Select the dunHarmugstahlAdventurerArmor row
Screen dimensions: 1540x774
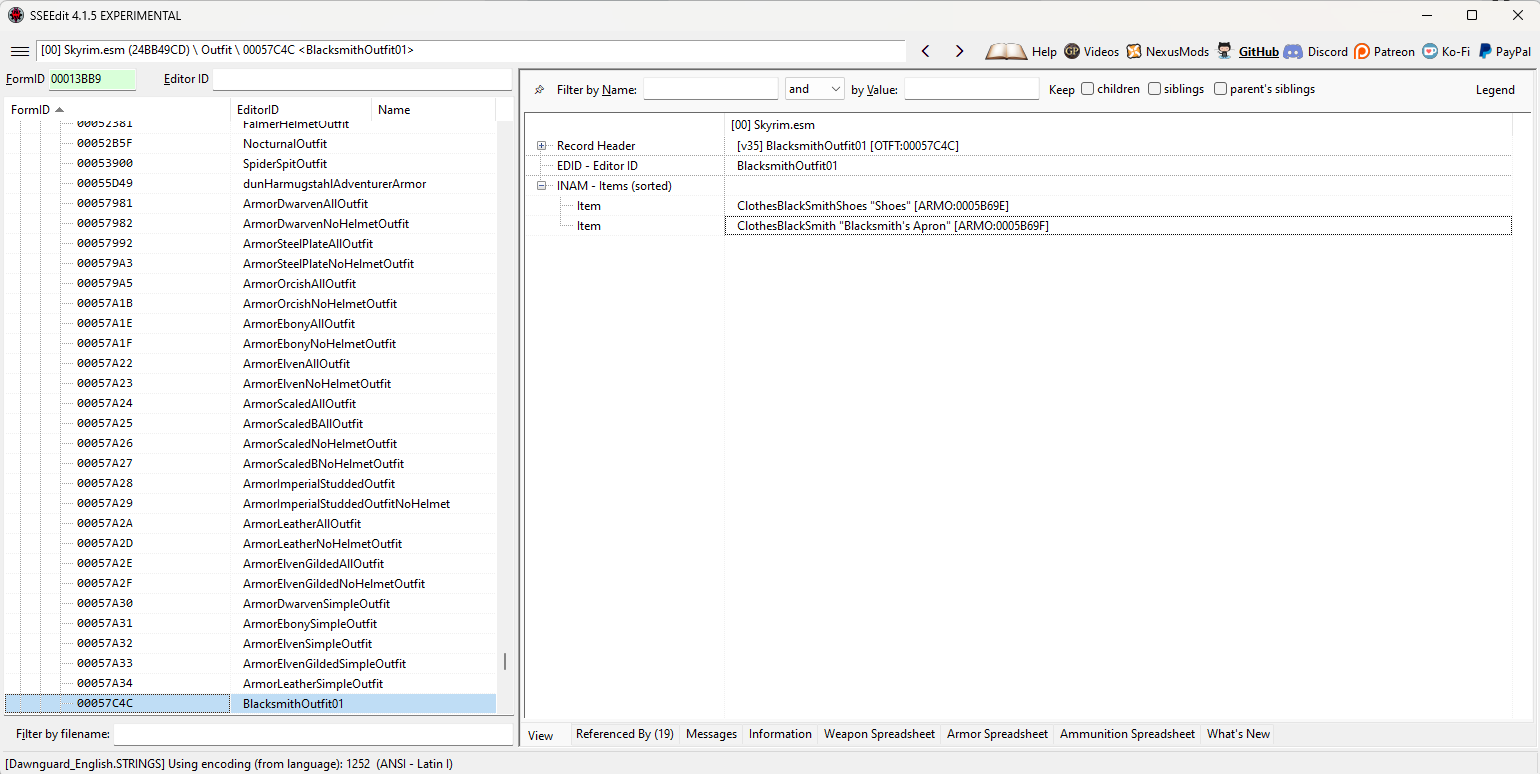[250, 184]
